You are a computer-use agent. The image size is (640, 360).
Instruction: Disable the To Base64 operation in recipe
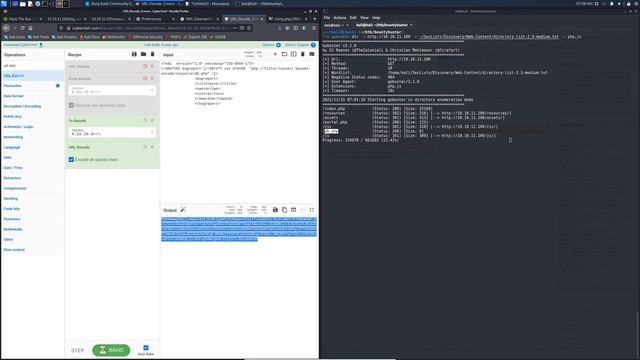(145, 120)
